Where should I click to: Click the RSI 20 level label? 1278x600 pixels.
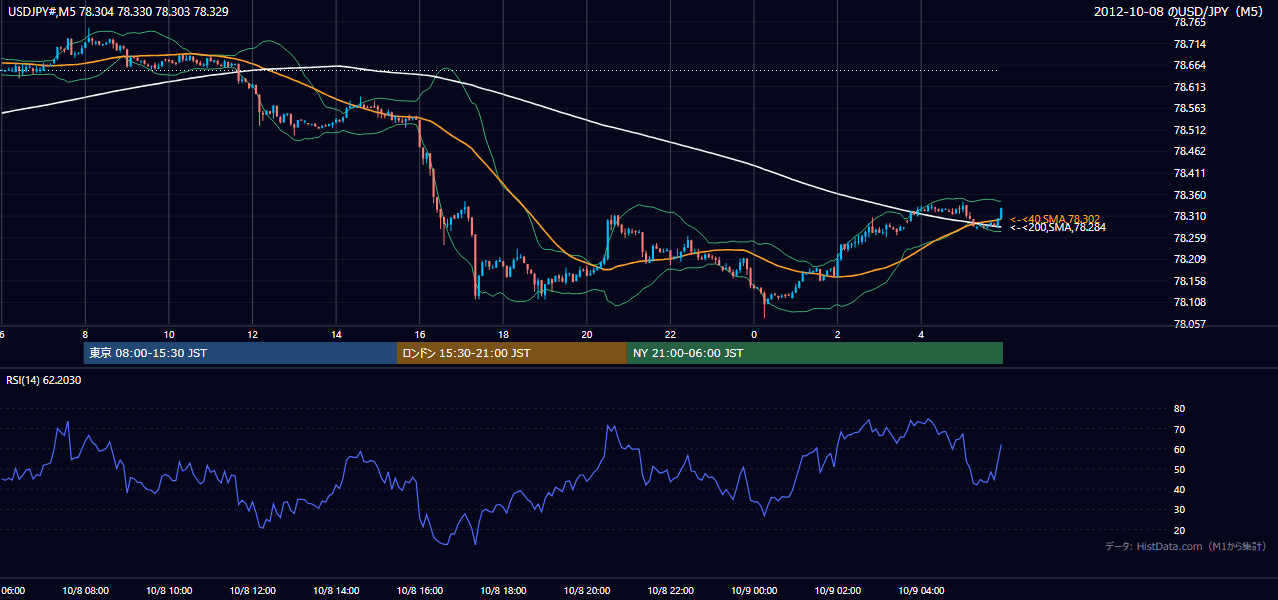(x=1180, y=530)
